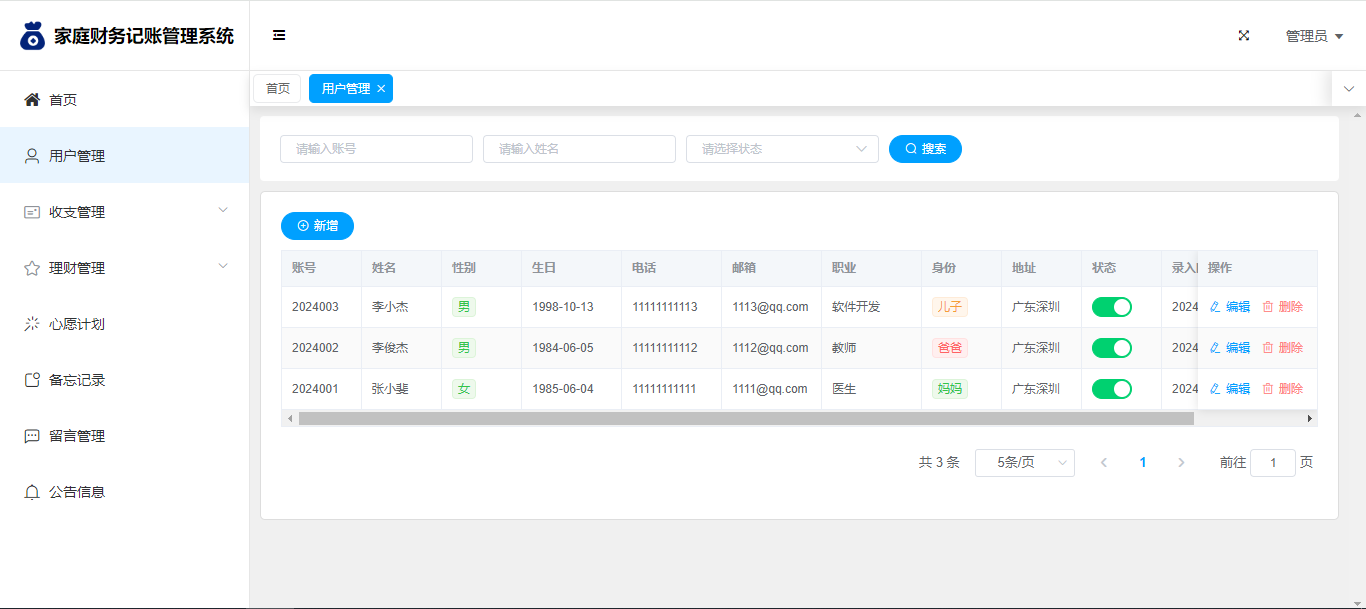Image resolution: width=1366 pixels, height=609 pixels.
Task: Click the 新增 add button
Action: 317,226
